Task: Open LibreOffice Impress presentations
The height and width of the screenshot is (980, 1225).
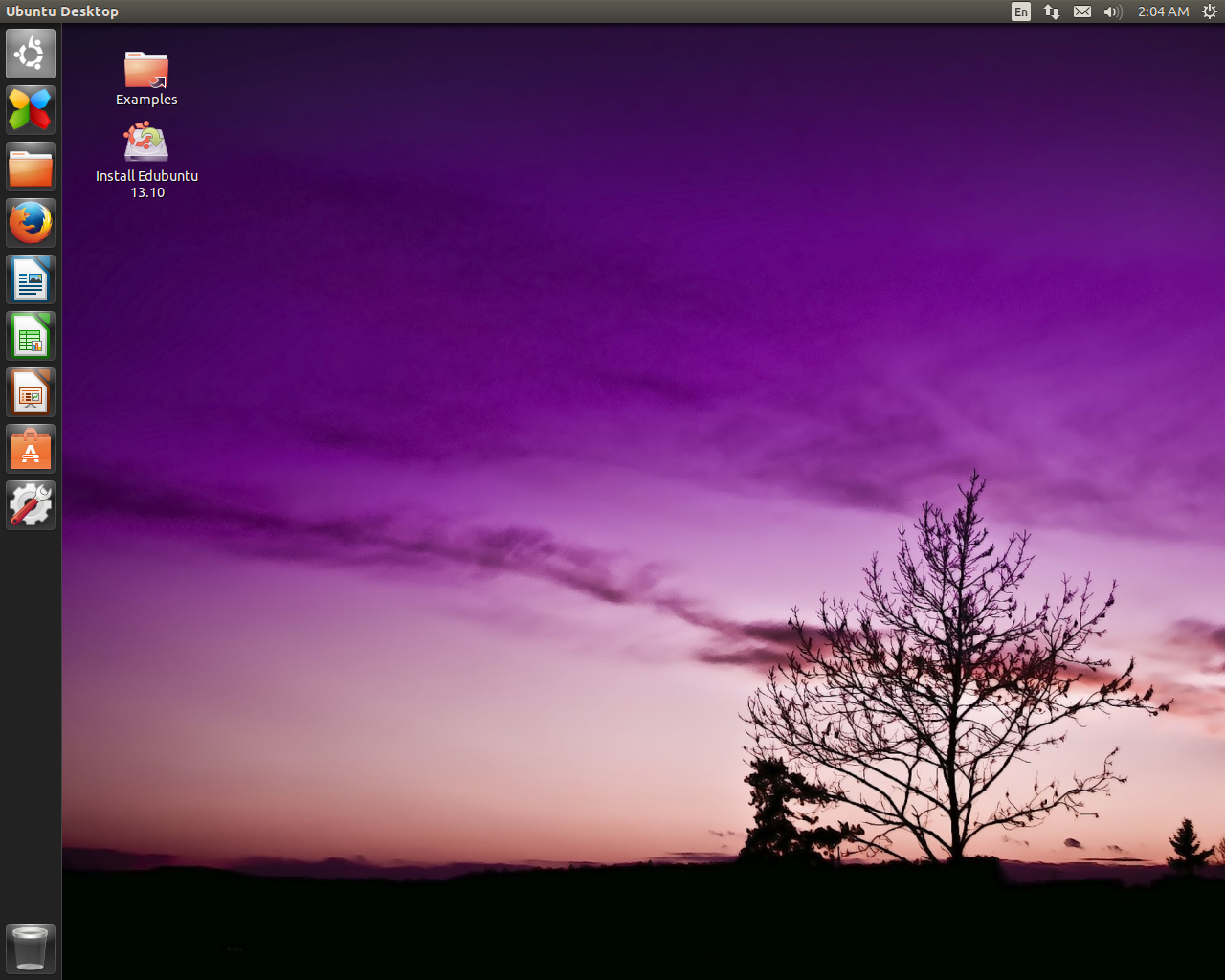Action: (x=31, y=392)
